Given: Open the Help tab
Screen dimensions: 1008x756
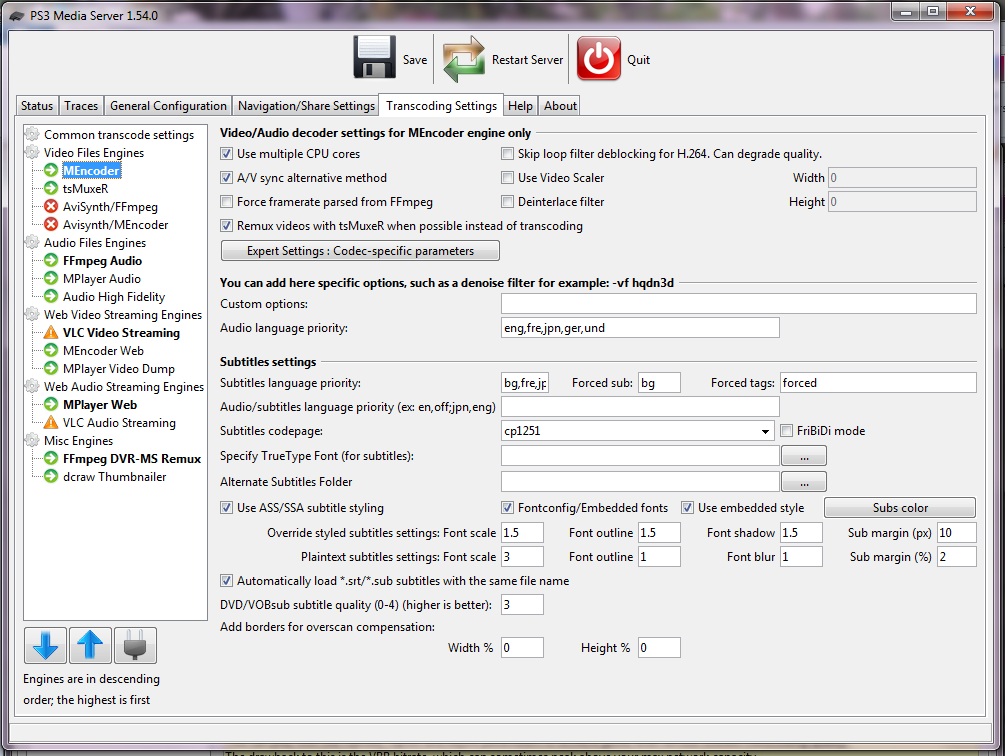Looking at the screenshot, I should point(520,105).
